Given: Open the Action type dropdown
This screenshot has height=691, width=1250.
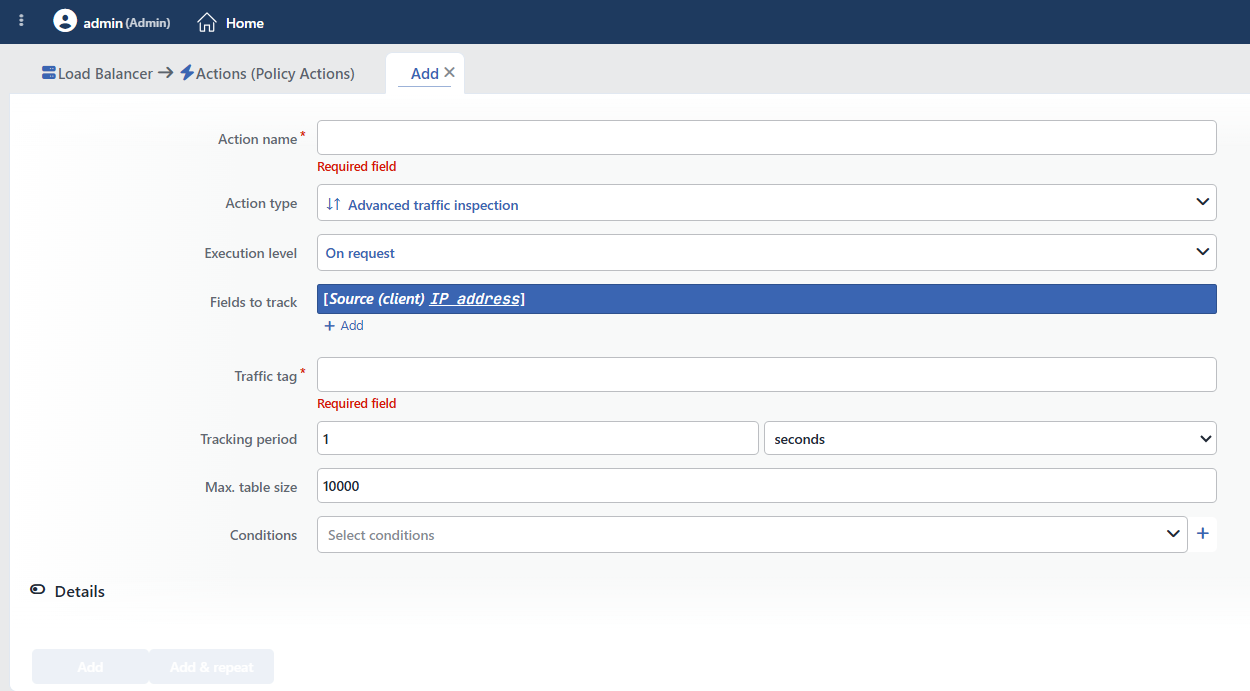Looking at the screenshot, I should click(x=767, y=203).
